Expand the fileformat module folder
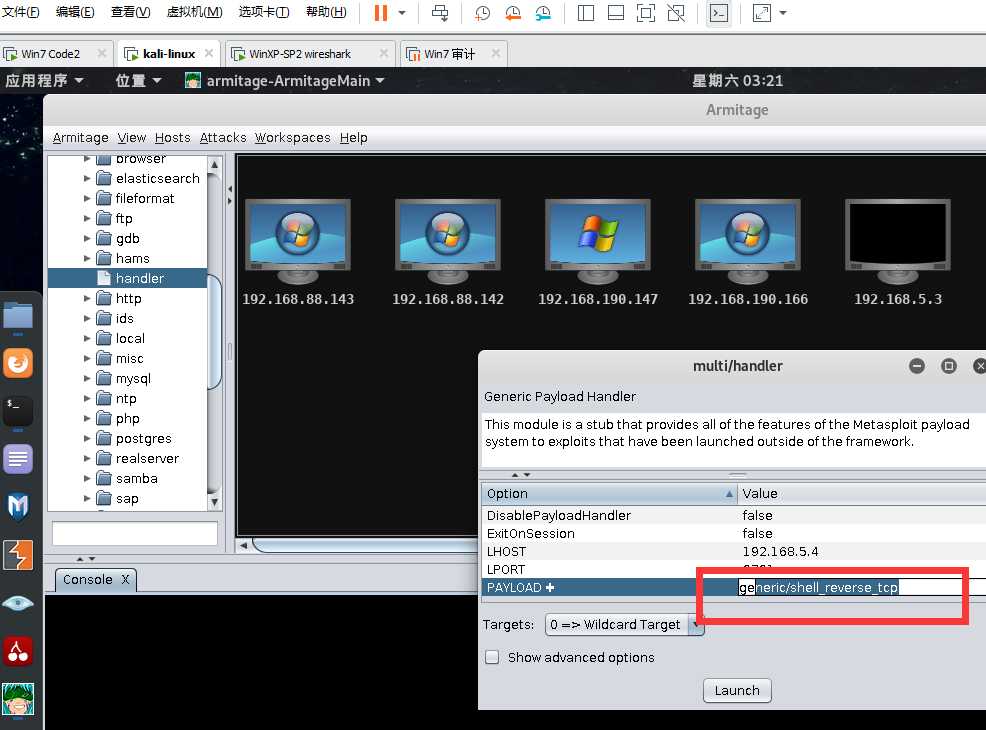Screen dimensions: 986x730 tap(87, 199)
